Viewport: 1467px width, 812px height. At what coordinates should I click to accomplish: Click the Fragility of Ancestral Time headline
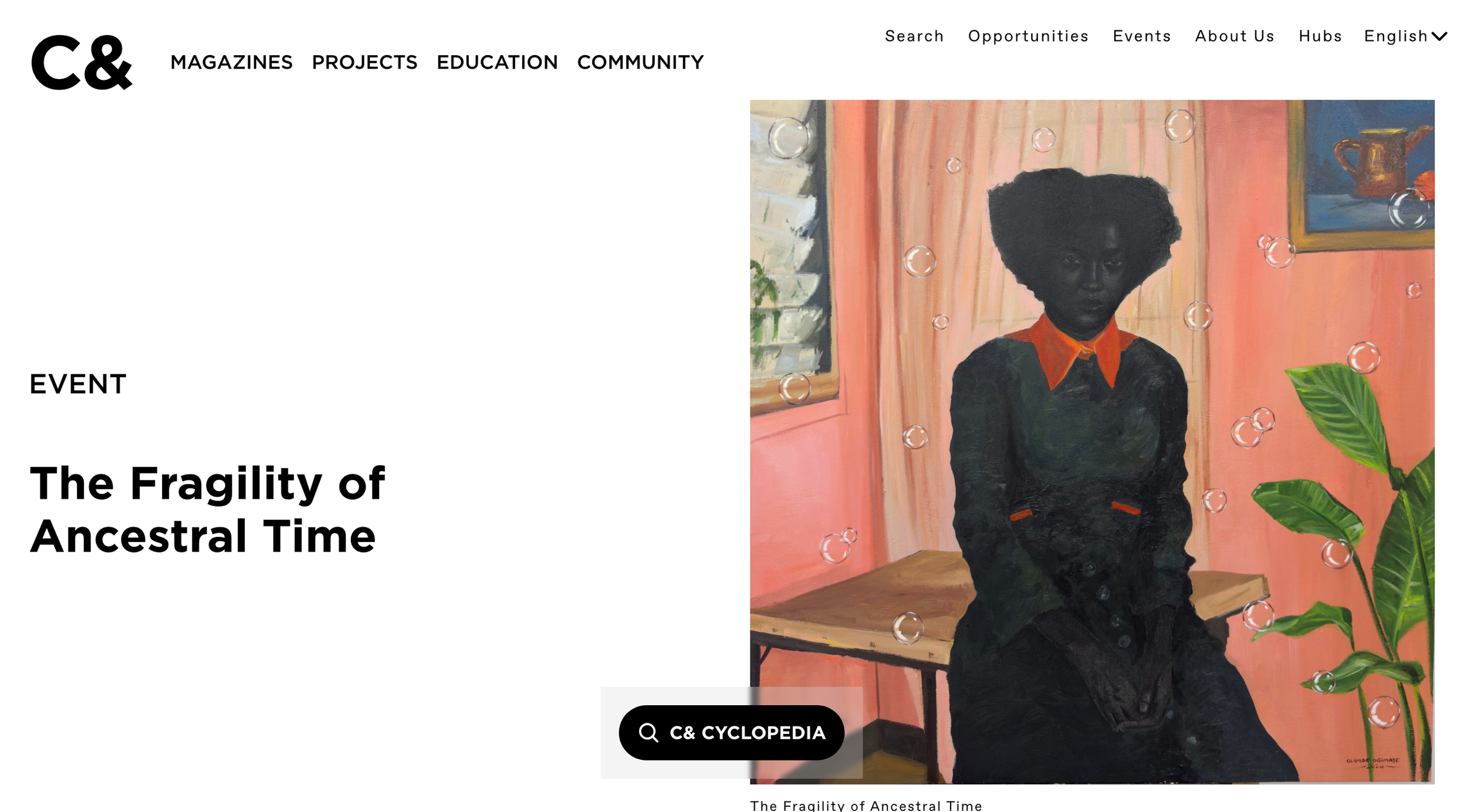pos(207,509)
